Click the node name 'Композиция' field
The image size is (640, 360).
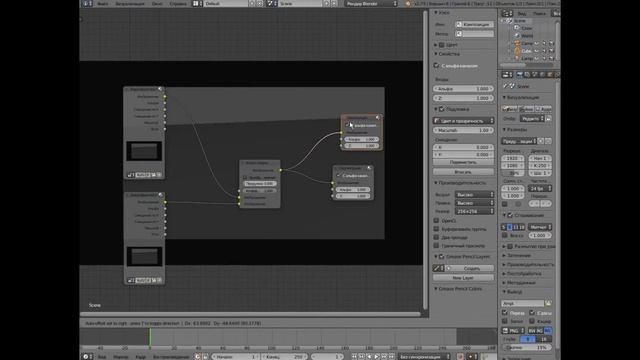tap(474, 24)
